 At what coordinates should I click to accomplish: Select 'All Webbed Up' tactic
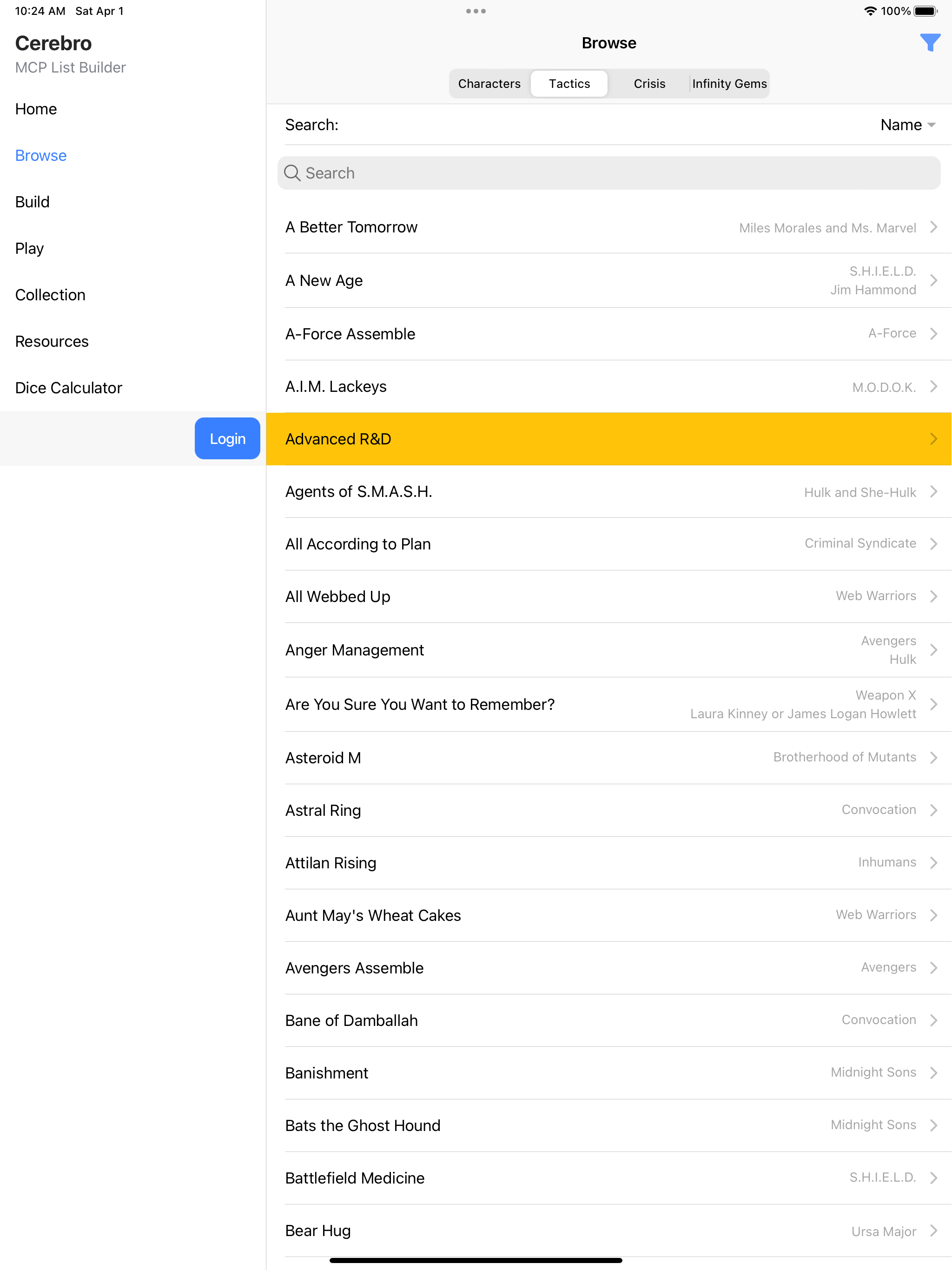[608, 596]
